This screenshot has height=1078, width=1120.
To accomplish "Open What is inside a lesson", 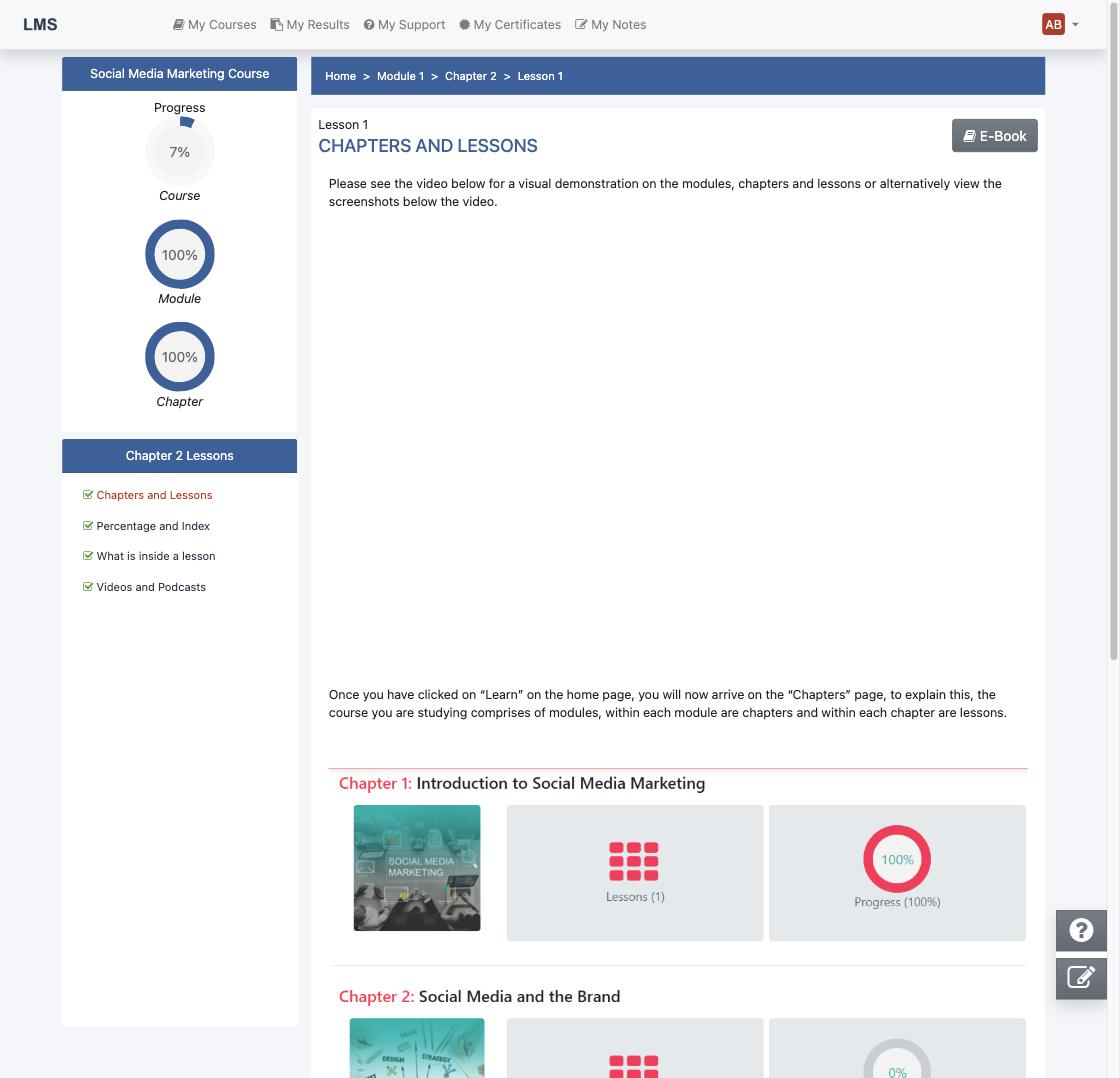I will 156,556.
